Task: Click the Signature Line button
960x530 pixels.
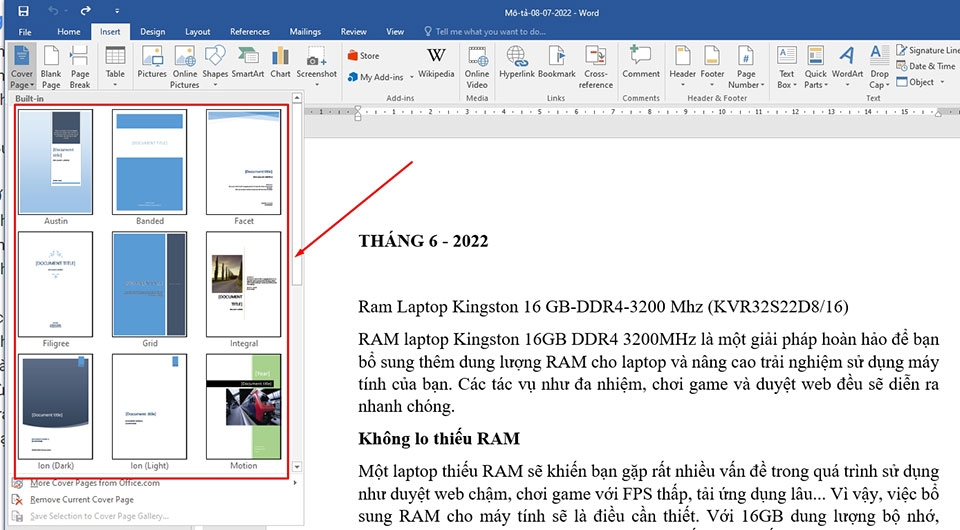Action: coord(927,50)
